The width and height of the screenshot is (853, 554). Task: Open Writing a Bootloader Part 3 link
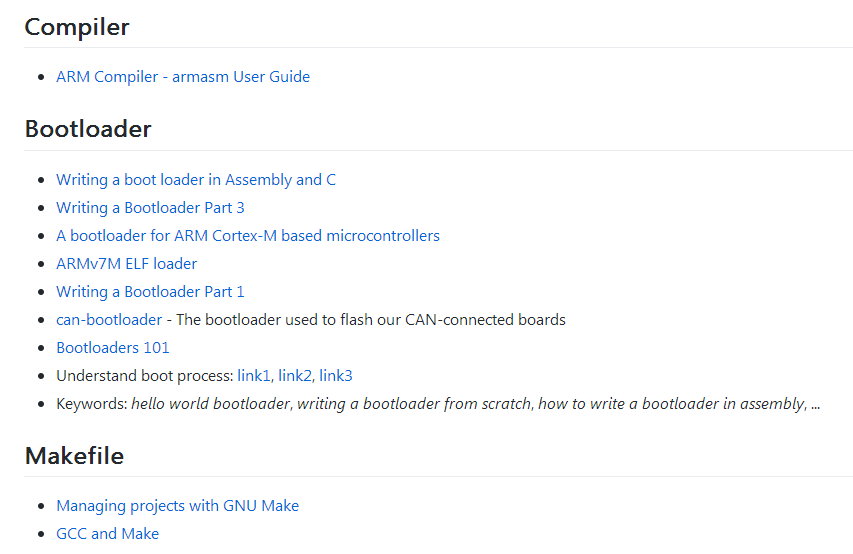(x=150, y=208)
